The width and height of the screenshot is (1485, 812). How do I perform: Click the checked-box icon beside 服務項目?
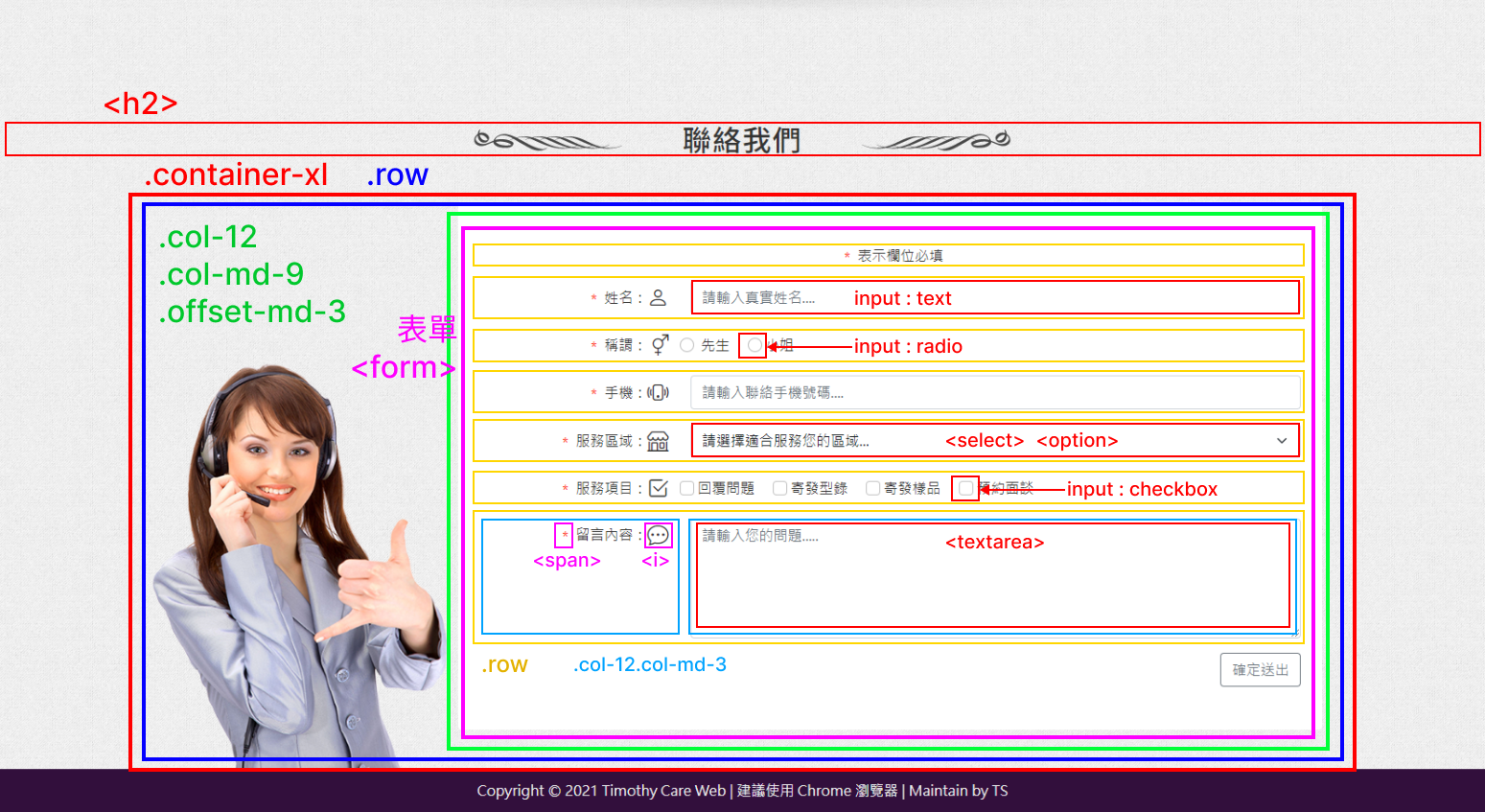658,489
